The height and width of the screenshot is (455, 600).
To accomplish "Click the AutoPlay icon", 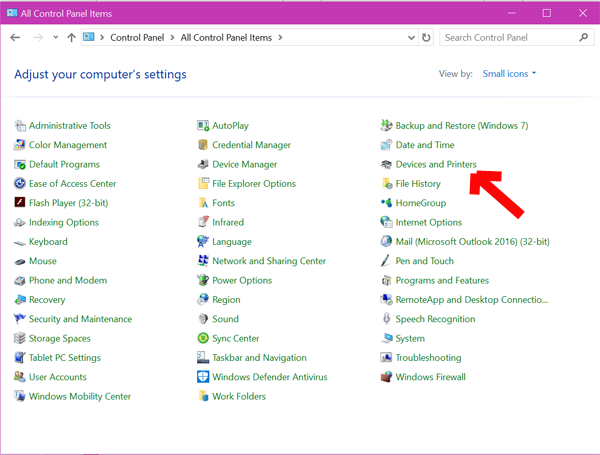I will click(x=203, y=126).
